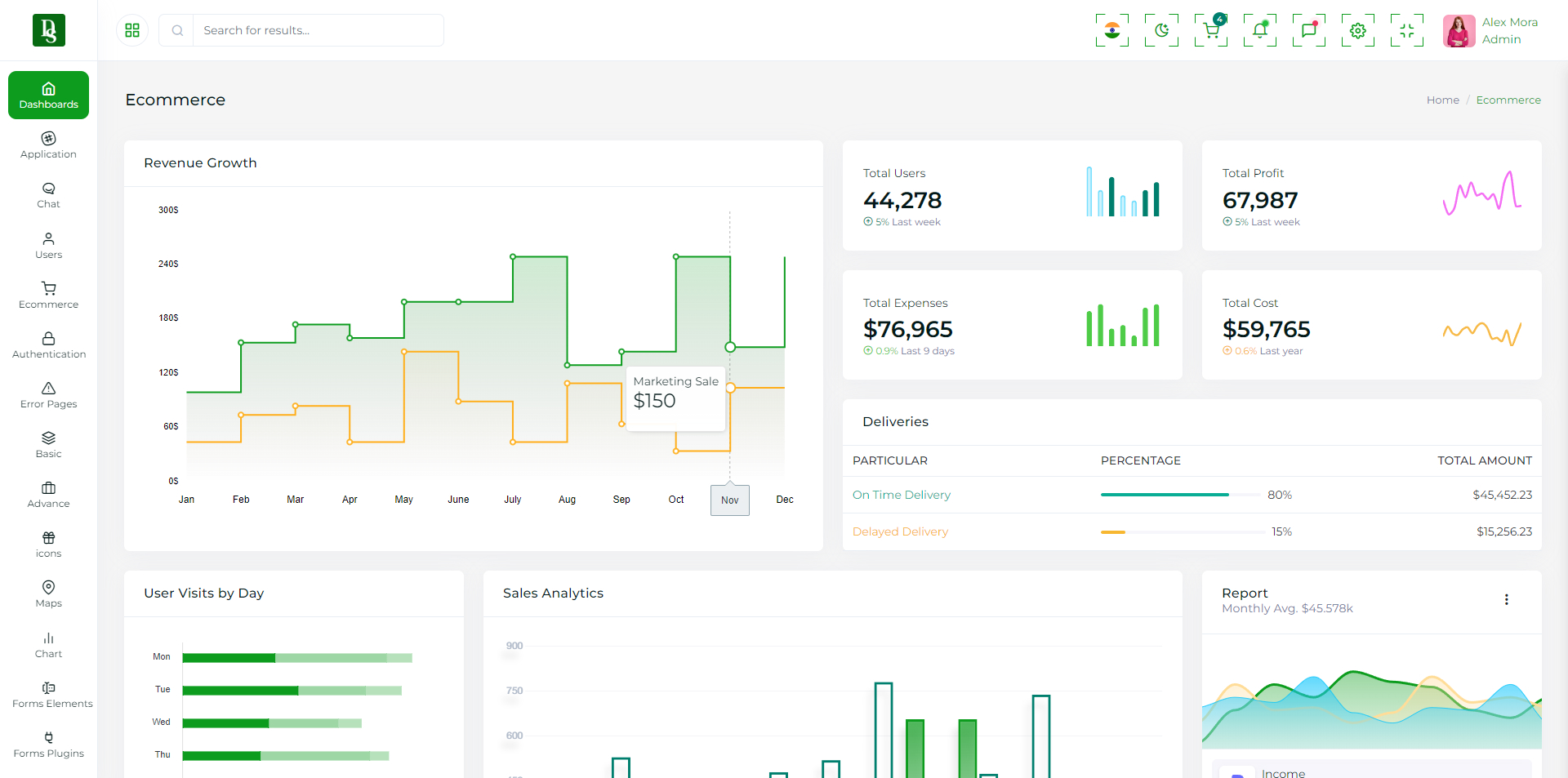Click the Total Expenses bar chart
The height and width of the screenshot is (778, 1568).
[x=1122, y=325]
